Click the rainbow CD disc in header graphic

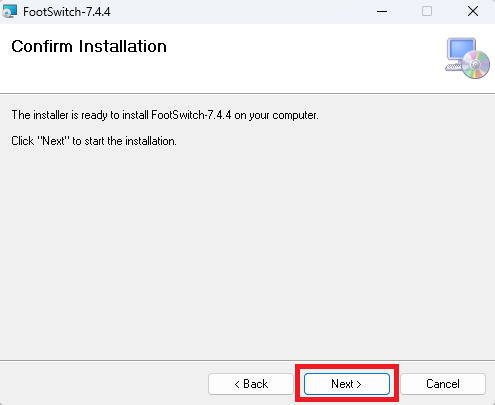point(476,64)
